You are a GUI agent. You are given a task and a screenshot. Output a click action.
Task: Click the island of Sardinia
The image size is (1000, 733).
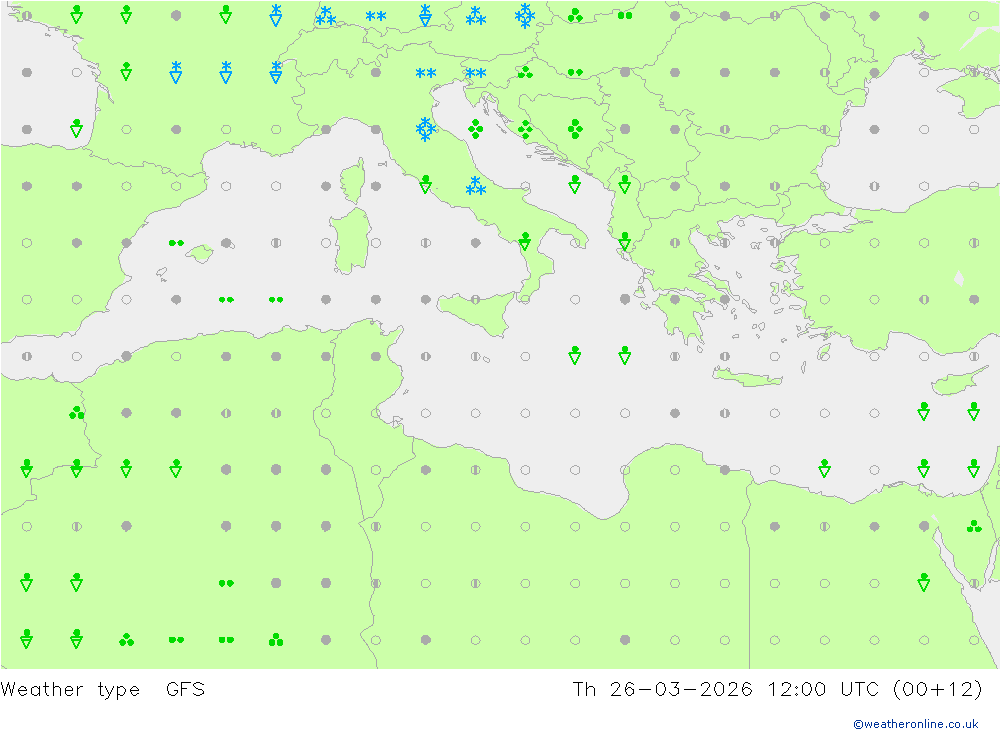(351, 241)
